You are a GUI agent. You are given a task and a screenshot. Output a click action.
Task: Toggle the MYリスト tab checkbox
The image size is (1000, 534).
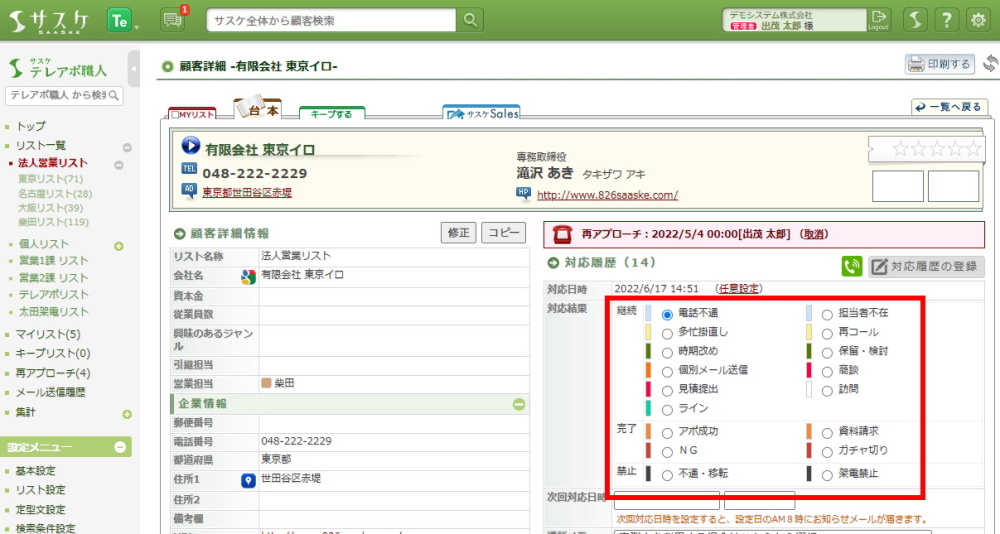(x=174, y=115)
